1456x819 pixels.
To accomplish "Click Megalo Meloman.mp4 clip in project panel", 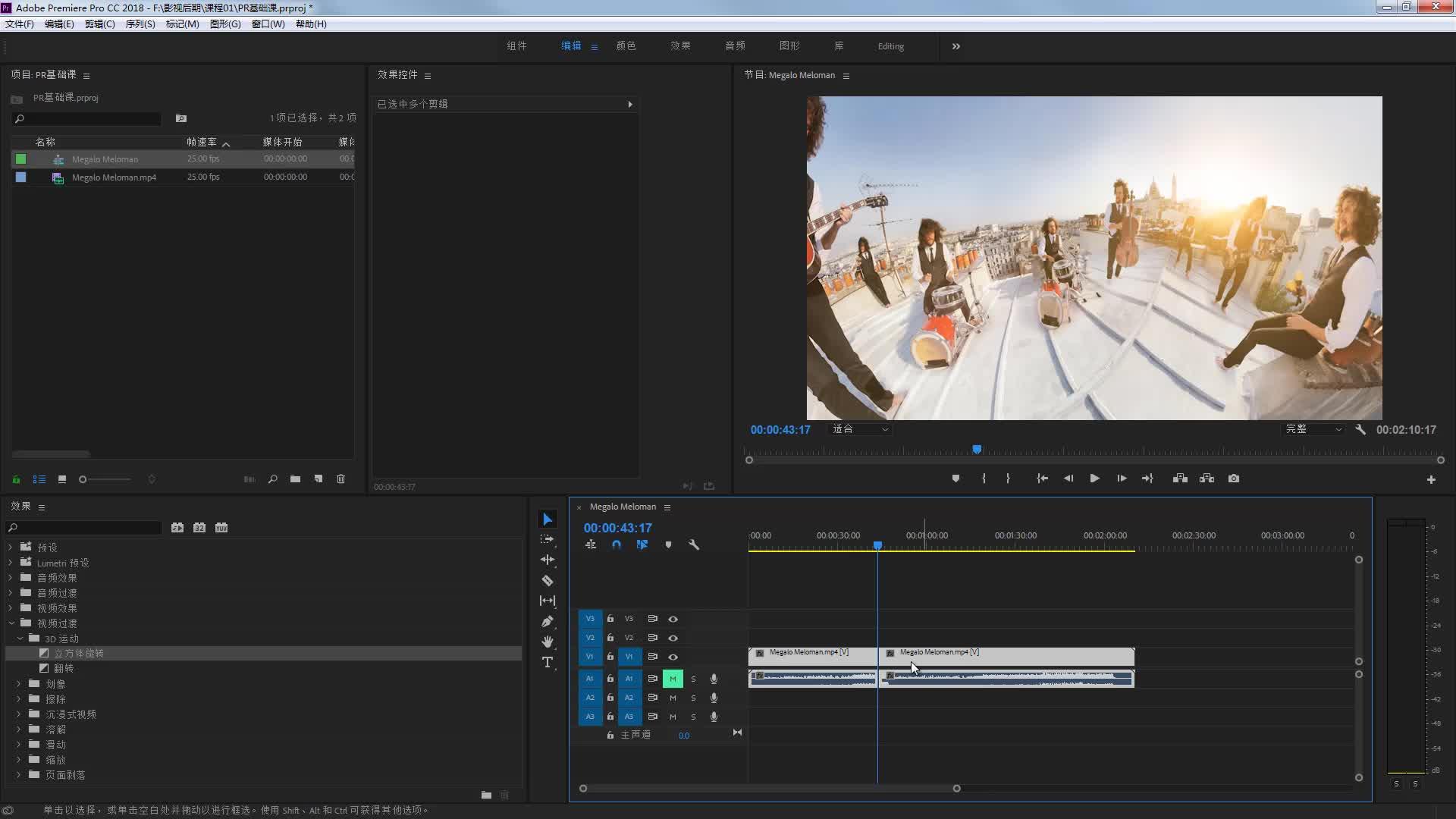I will click(x=115, y=177).
